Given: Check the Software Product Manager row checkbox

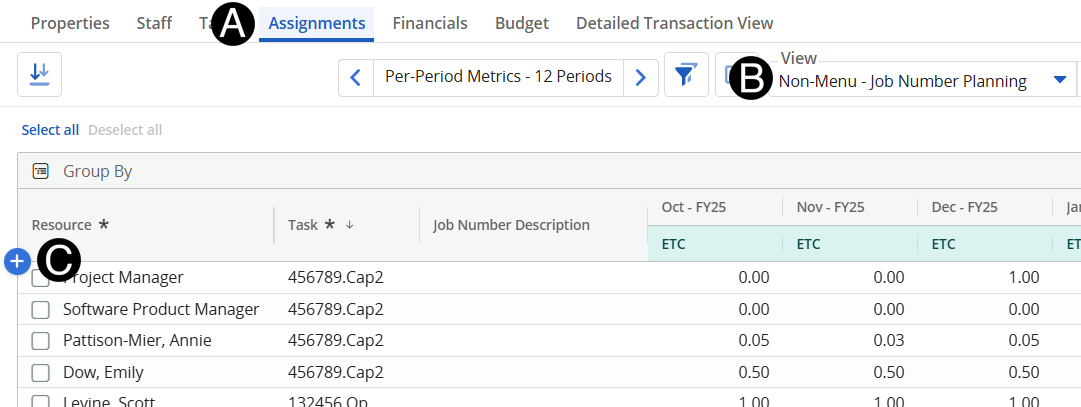Looking at the screenshot, I should [40, 310].
